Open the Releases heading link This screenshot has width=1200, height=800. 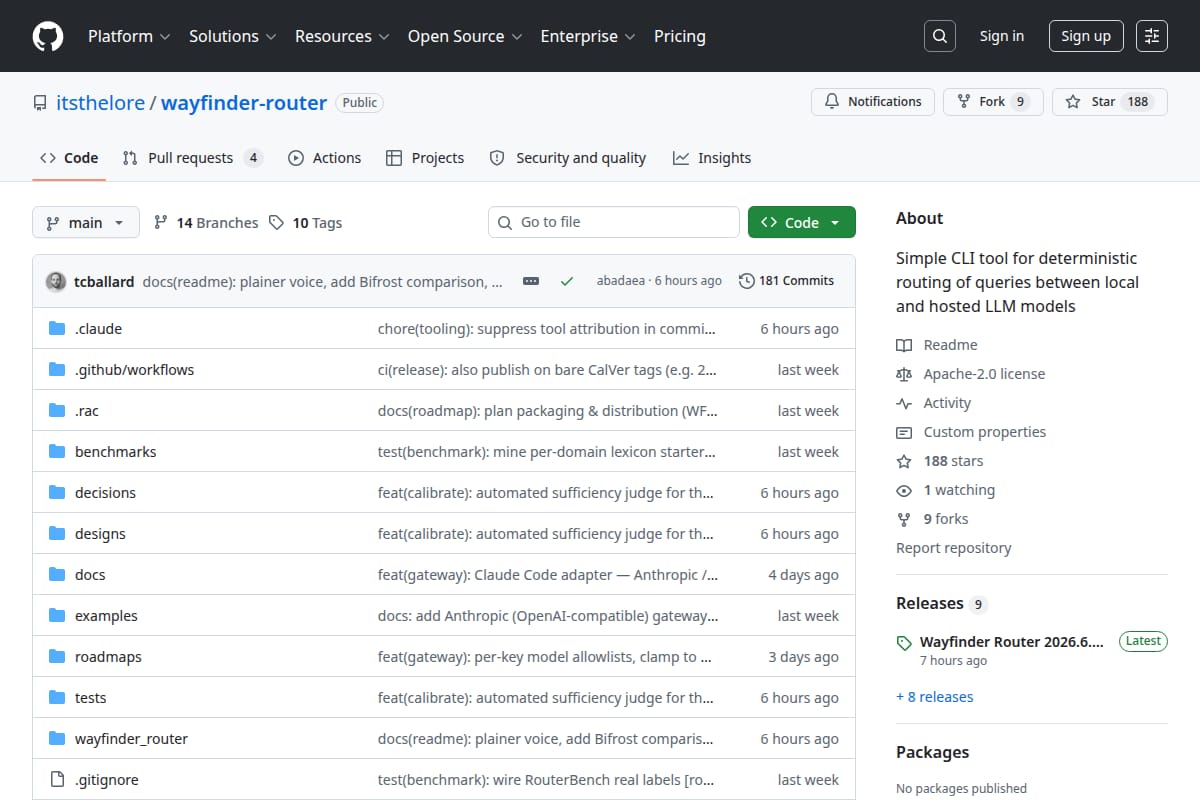pyautogui.click(x=941, y=603)
